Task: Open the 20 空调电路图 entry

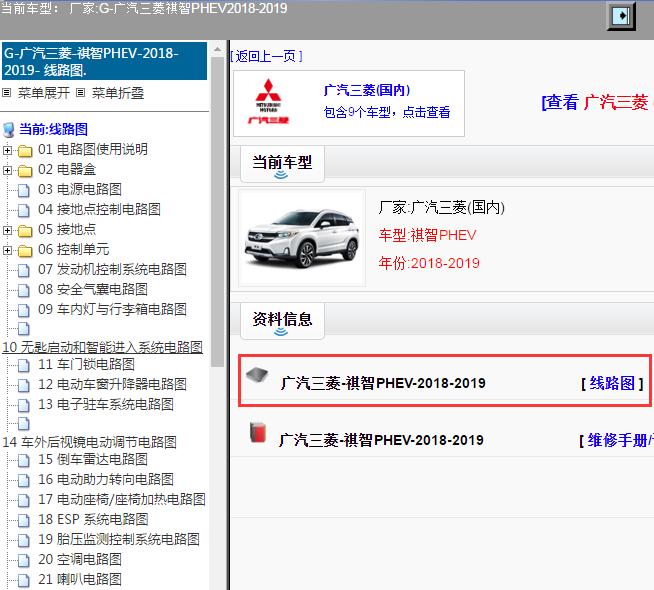Action: click(80, 560)
